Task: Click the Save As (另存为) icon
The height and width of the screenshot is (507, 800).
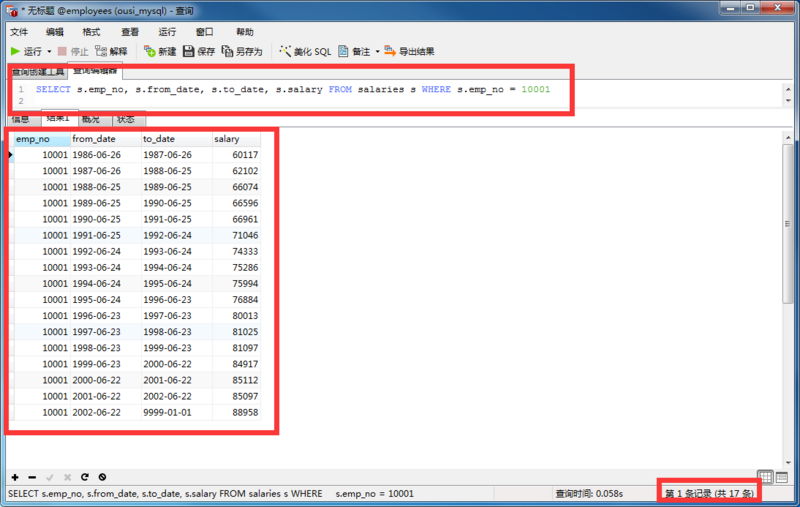Action: tap(227, 51)
